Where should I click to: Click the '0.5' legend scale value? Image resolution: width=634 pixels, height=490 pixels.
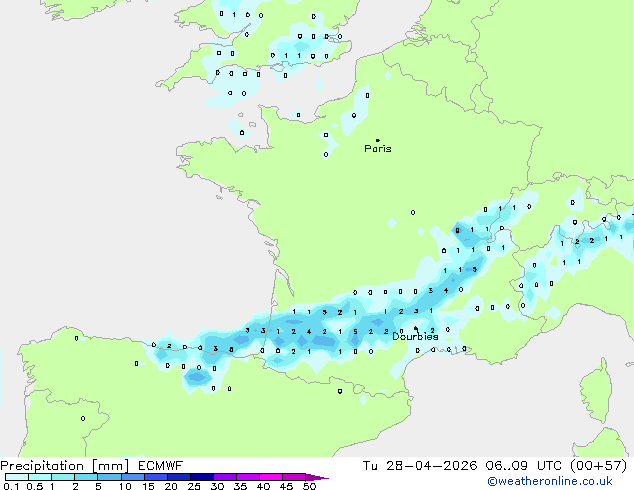click(35, 486)
